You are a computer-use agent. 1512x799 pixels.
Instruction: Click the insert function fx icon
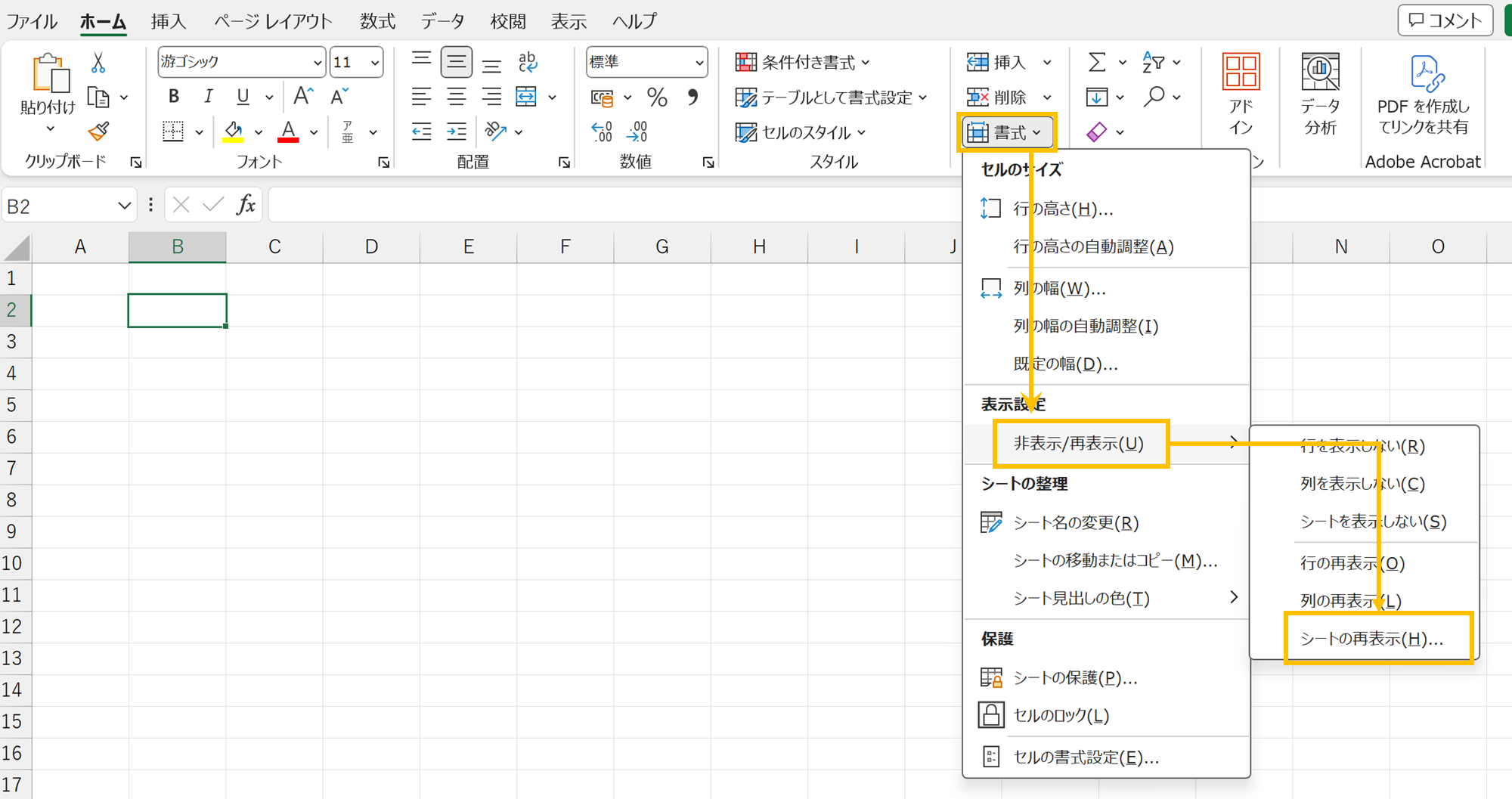point(246,205)
